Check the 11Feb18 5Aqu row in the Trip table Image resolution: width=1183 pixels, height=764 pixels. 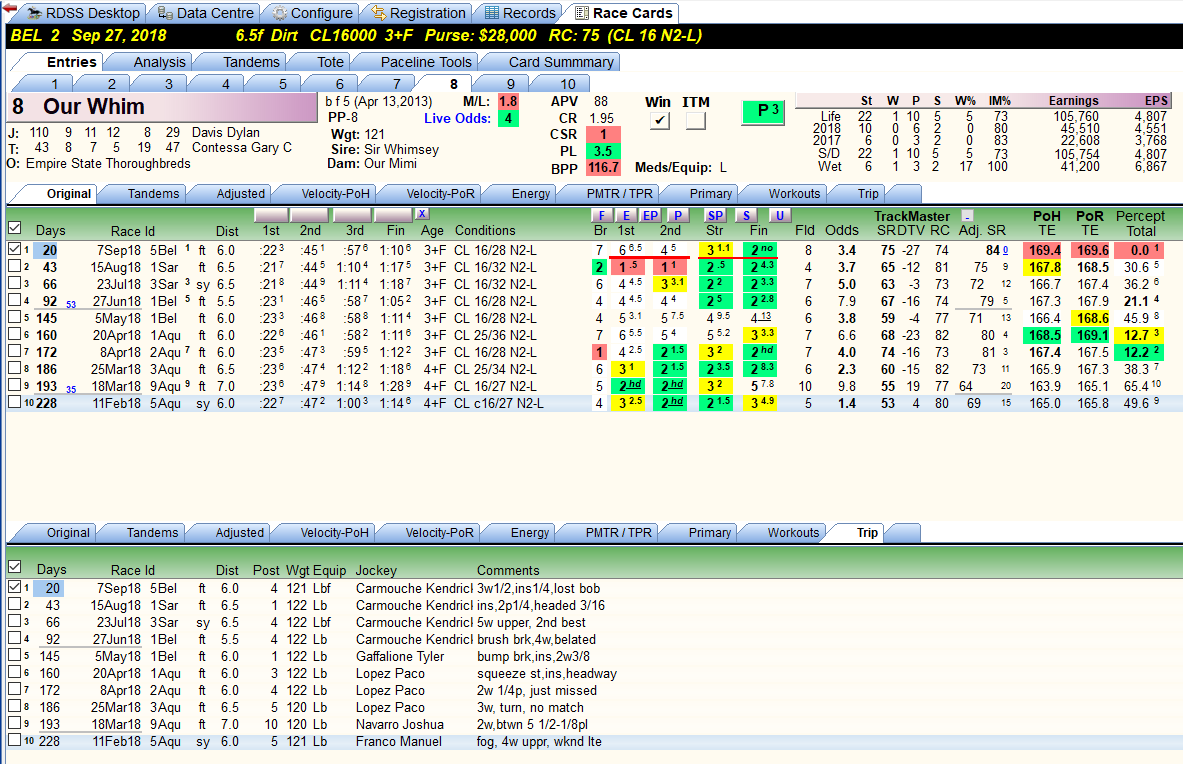(14, 741)
